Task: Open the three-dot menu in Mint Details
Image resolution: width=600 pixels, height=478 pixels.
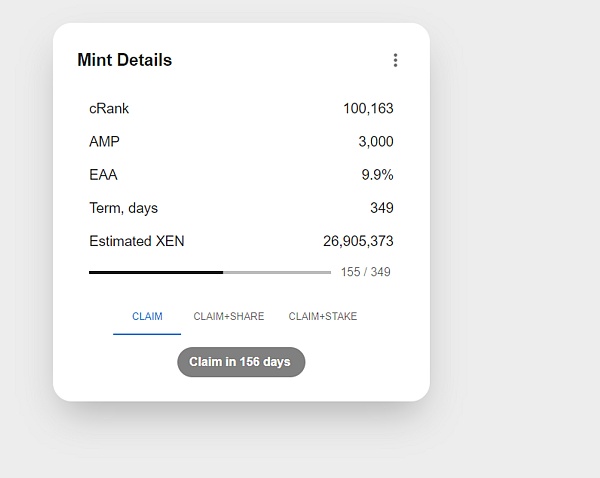Action: click(395, 60)
